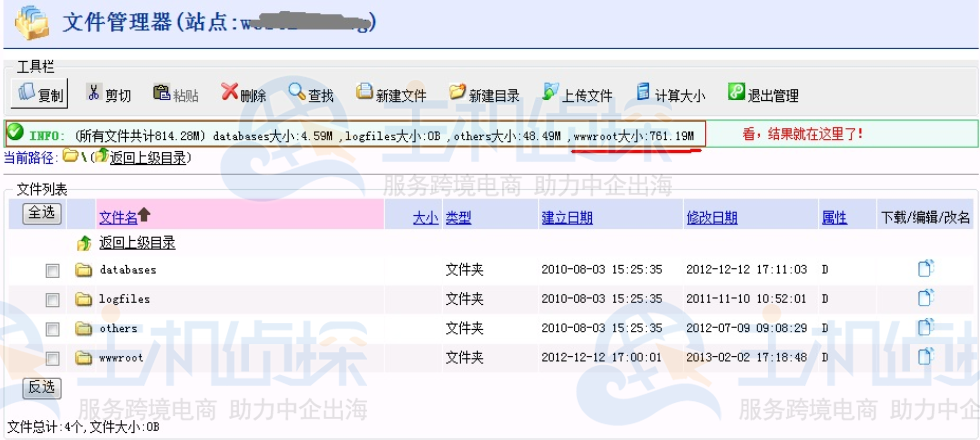
Task: Click the current path folder icon
Action: 69,156
